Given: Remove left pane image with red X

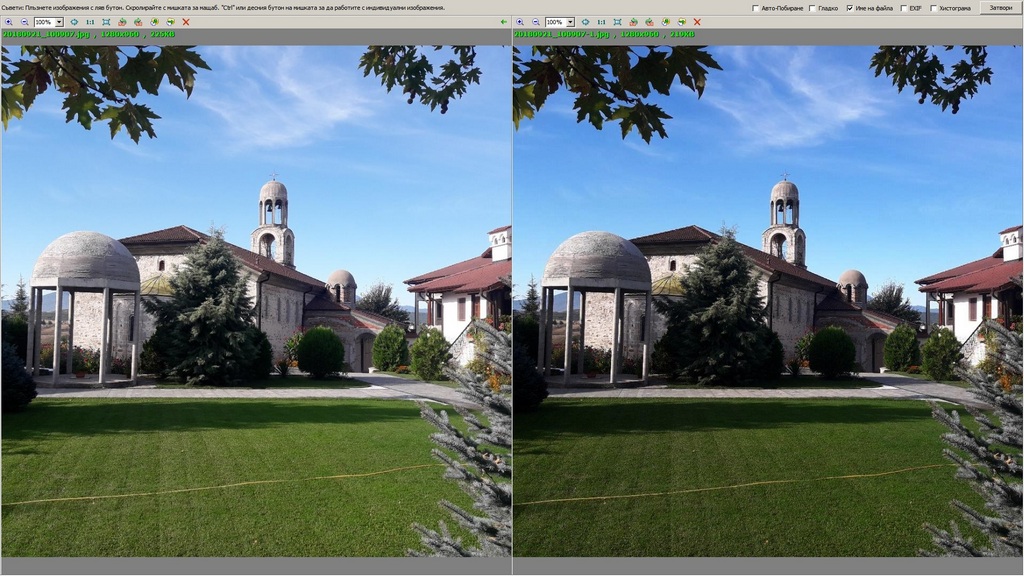Looking at the screenshot, I should coord(186,22).
